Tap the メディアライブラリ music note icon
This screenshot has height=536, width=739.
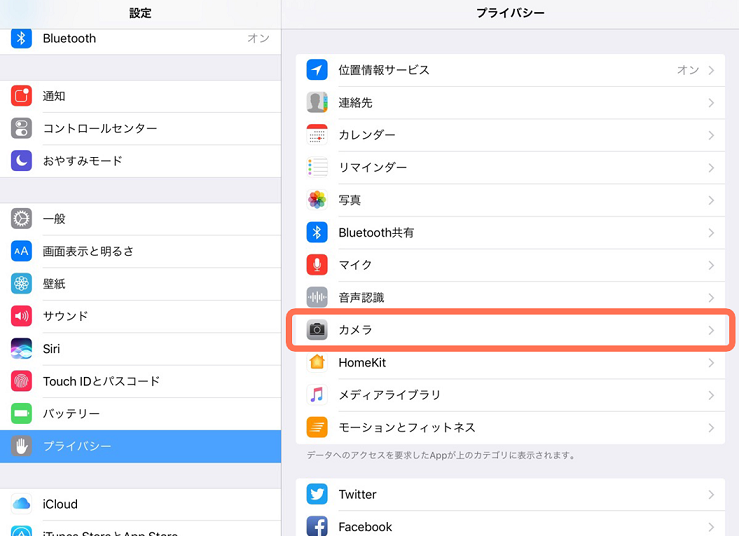[x=317, y=395]
